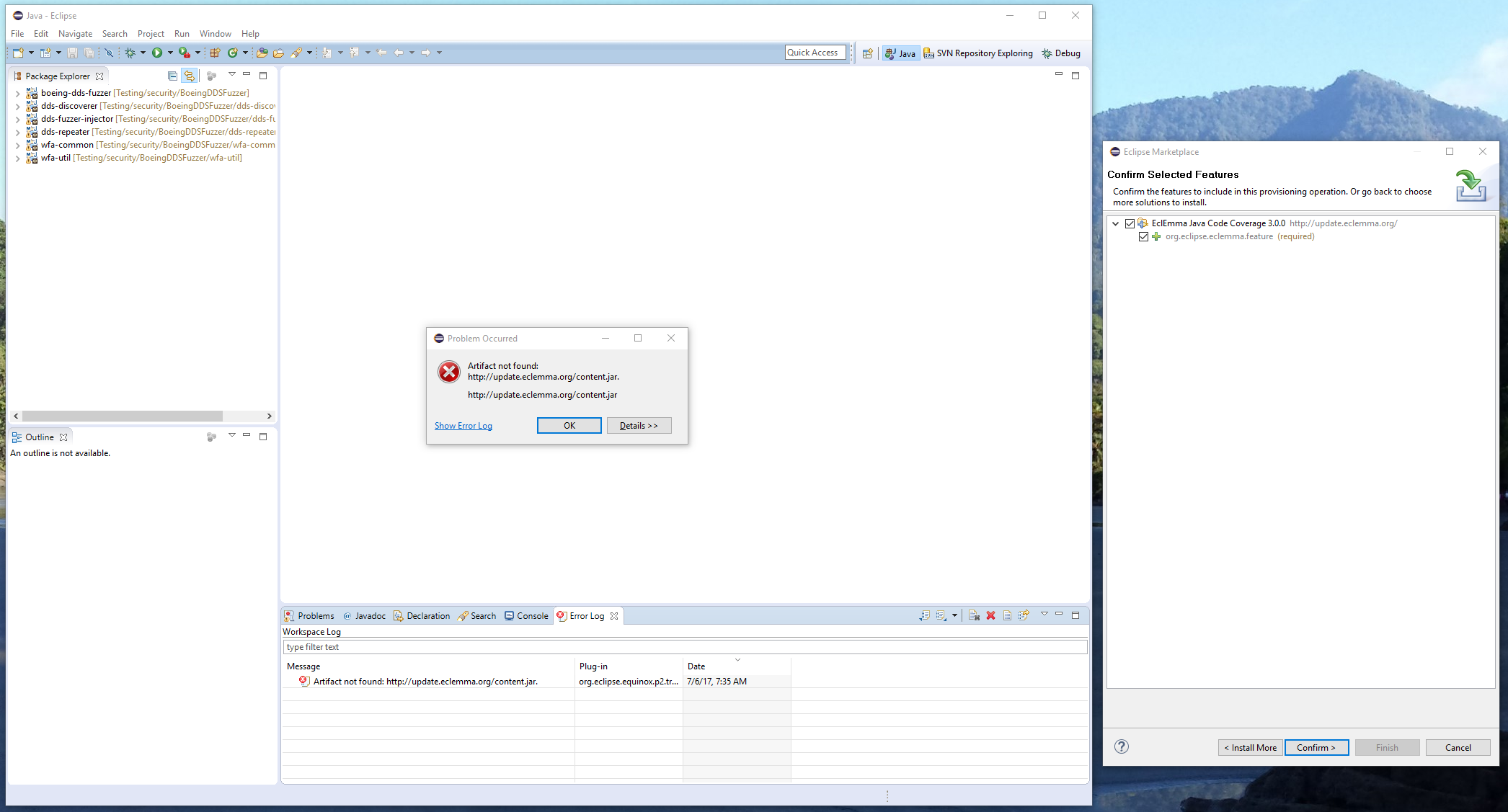Select Artifact not found log entry row
The width and height of the screenshot is (1508, 812).
pos(538,682)
